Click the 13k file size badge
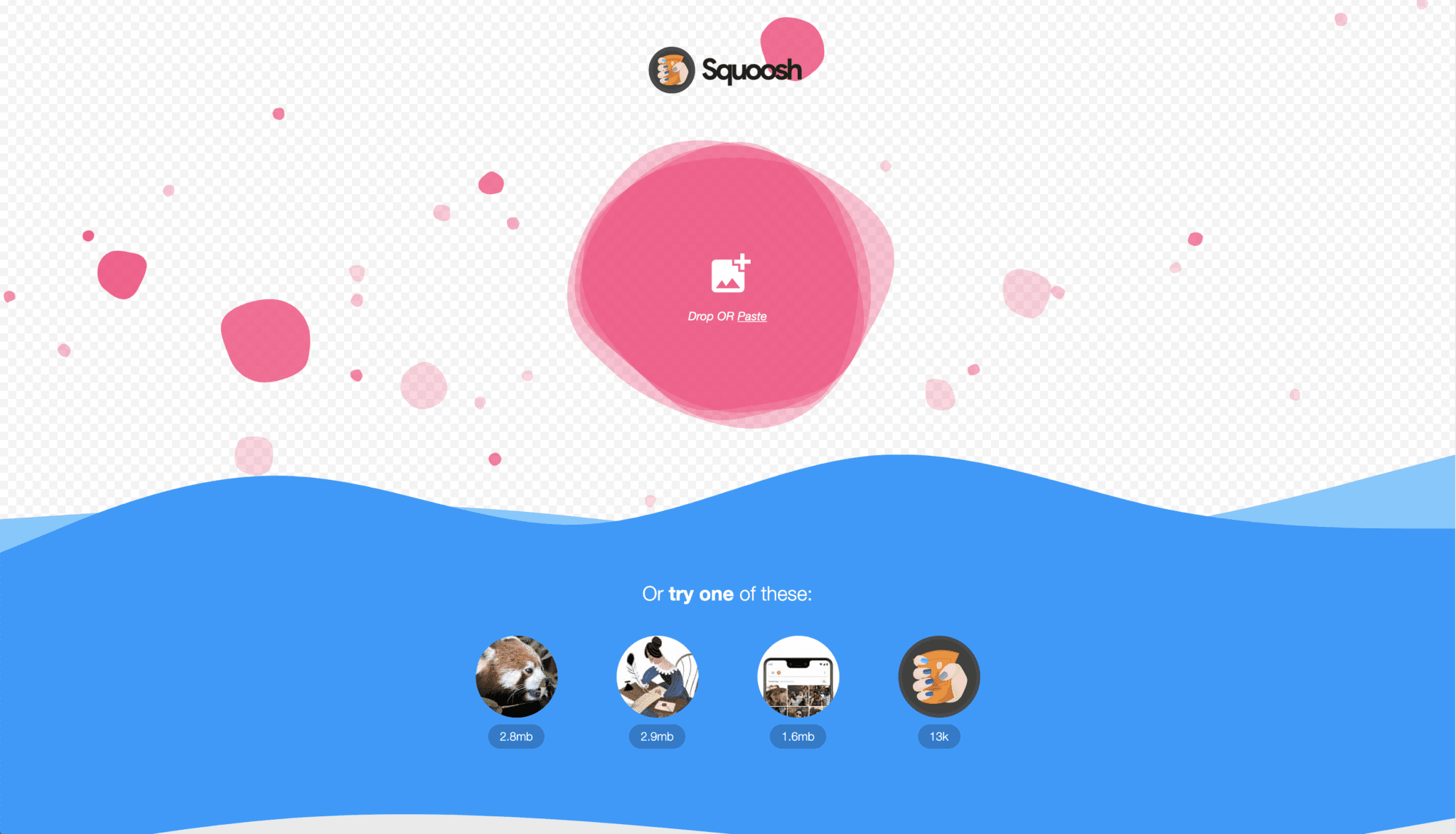The image size is (1456, 834). 937,736
